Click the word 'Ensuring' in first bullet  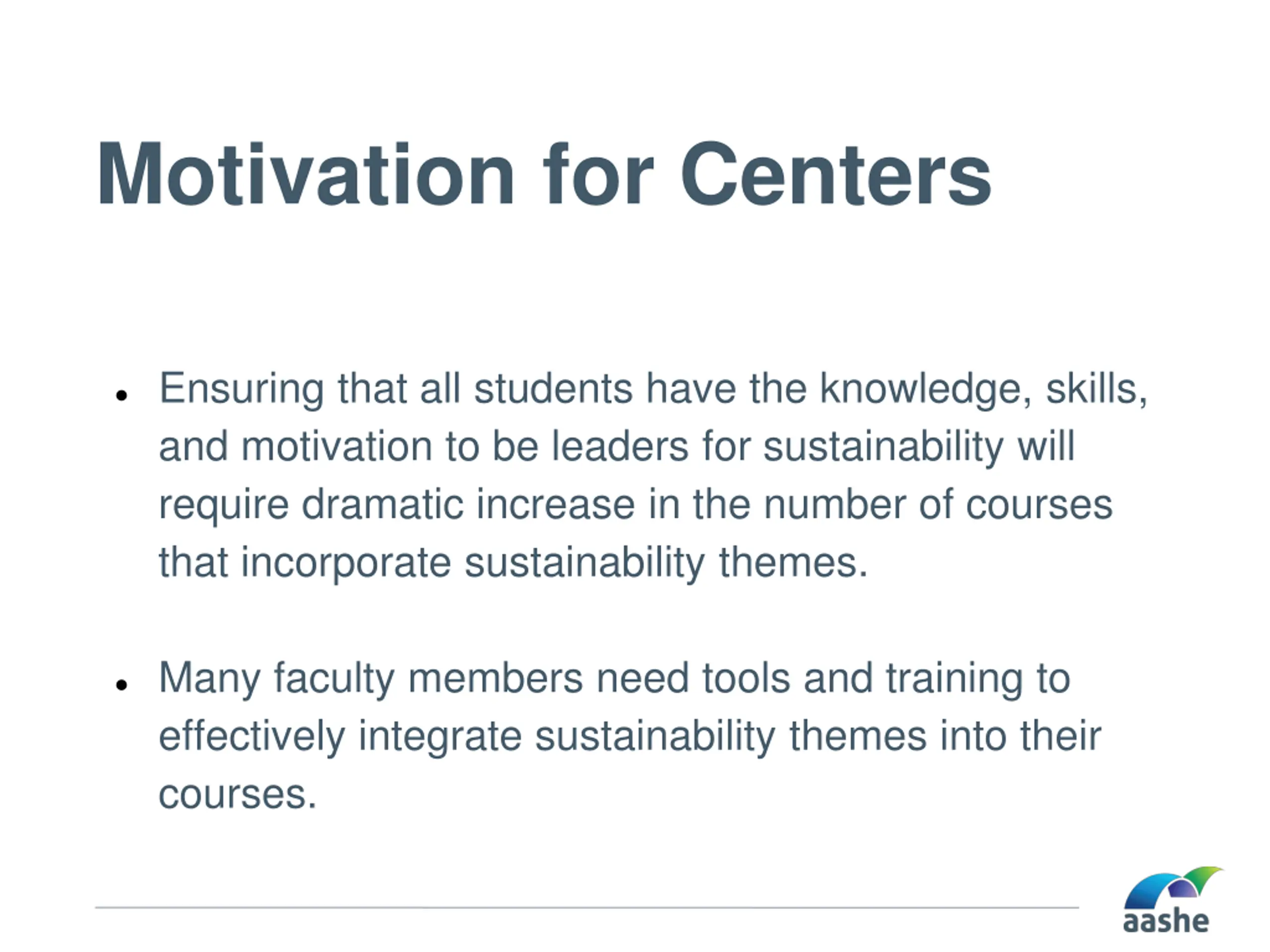click(x=241, y=389)
